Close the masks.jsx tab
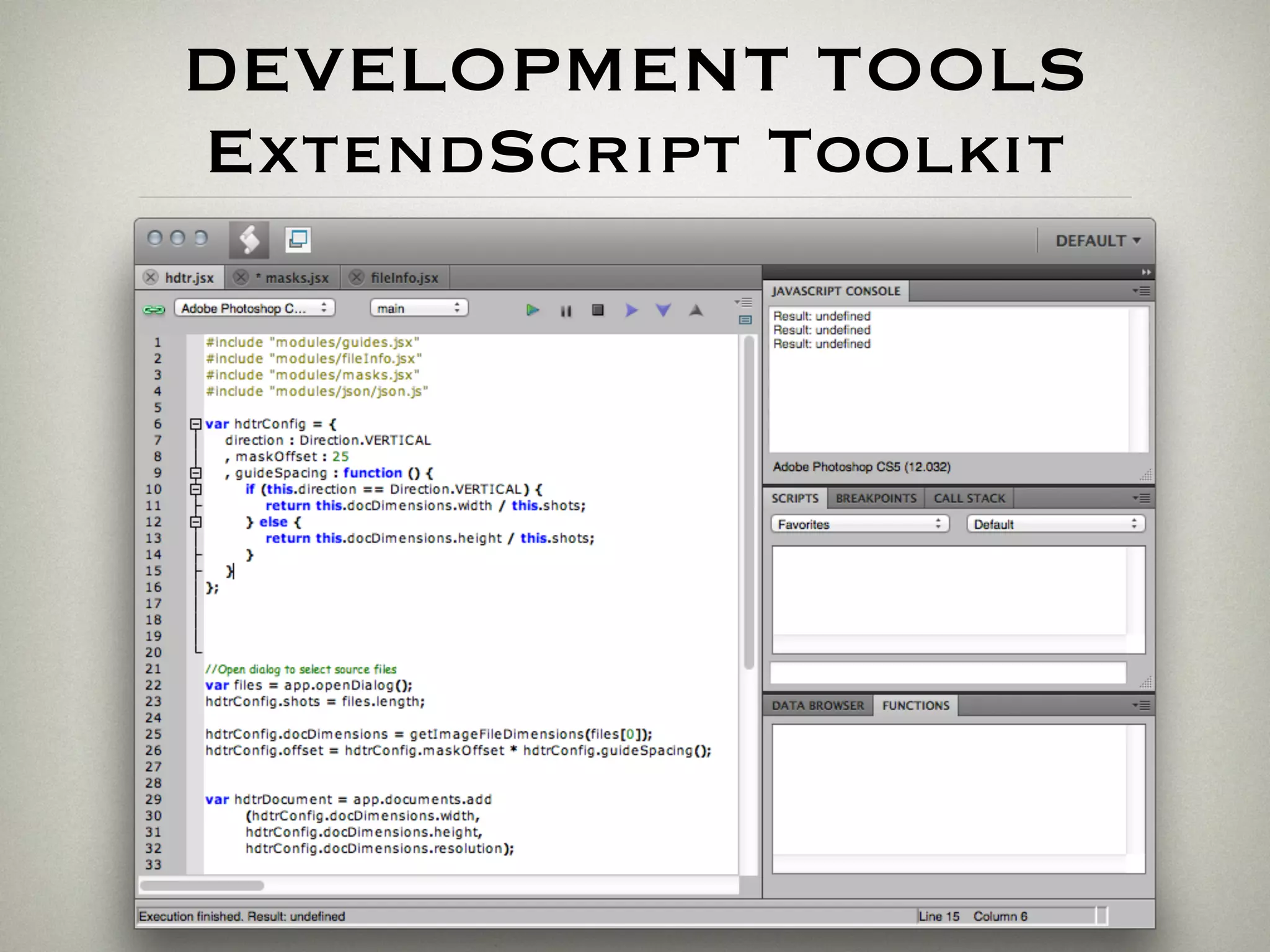 241,277
